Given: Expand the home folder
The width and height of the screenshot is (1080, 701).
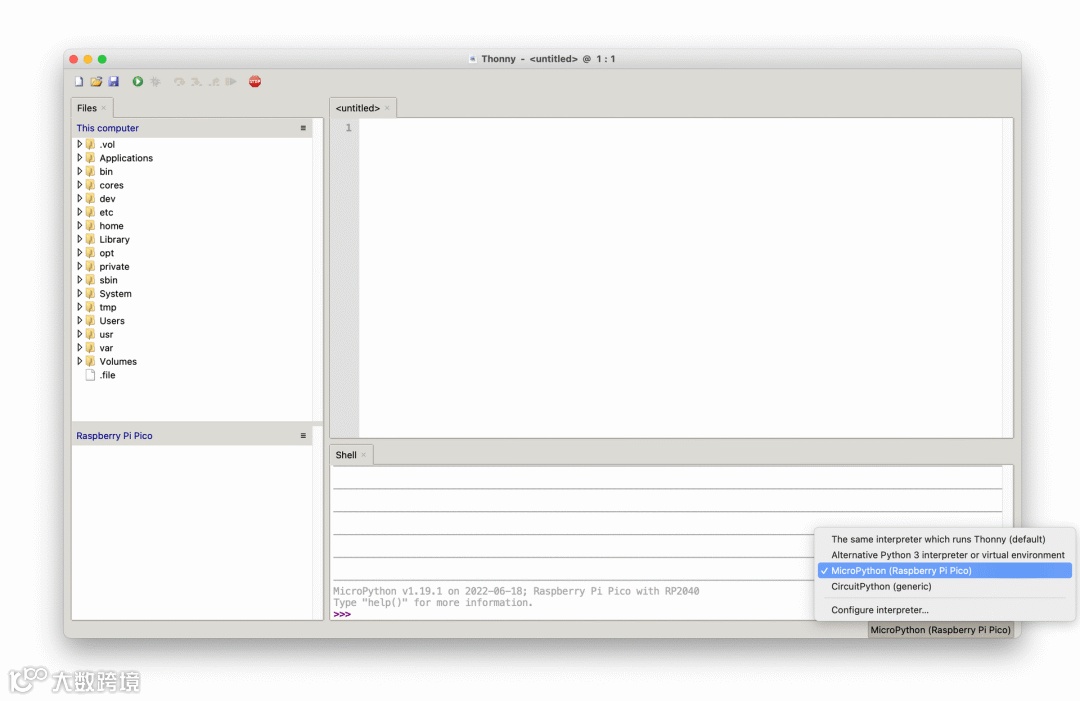Looking at the screenshot, I should pyautogui.click(x=79, y=226).
